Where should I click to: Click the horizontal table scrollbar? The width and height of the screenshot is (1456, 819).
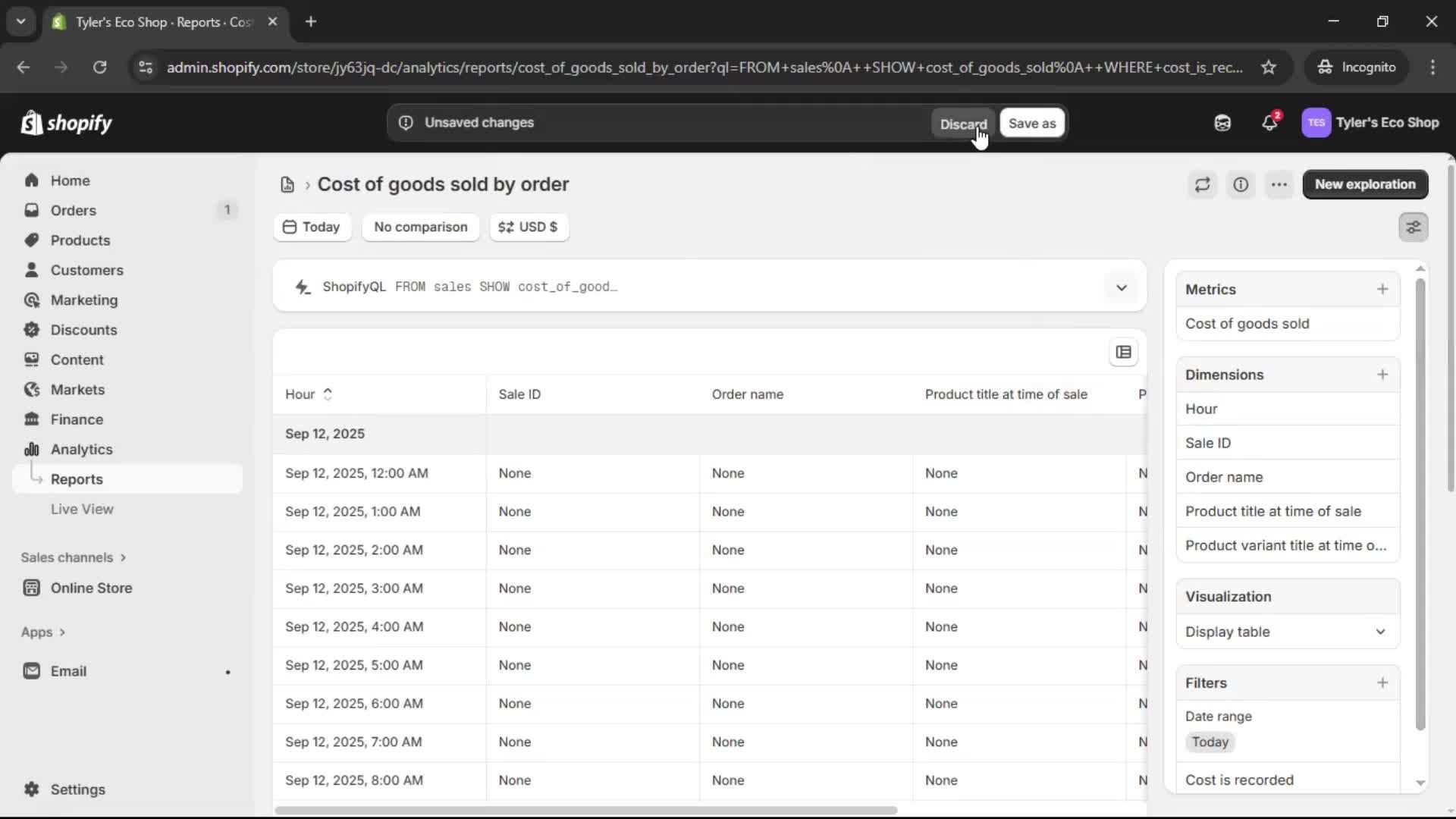(x=585, y=810)
